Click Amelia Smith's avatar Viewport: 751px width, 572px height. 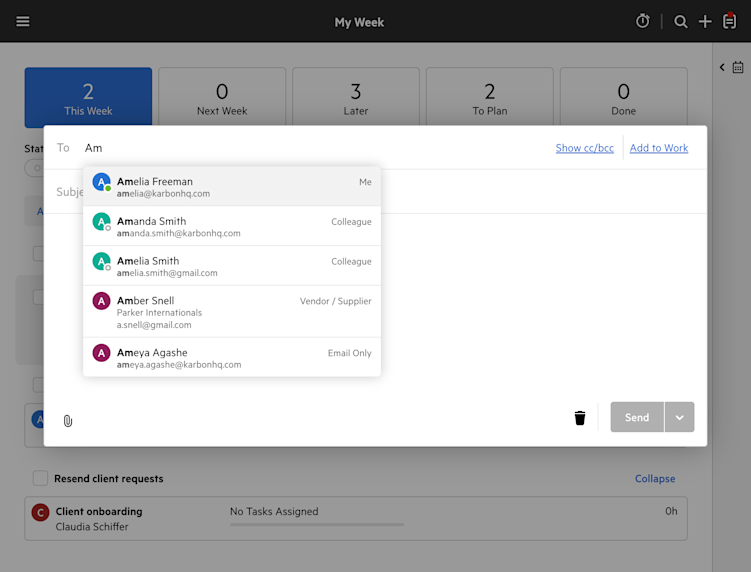coord(102,262)
